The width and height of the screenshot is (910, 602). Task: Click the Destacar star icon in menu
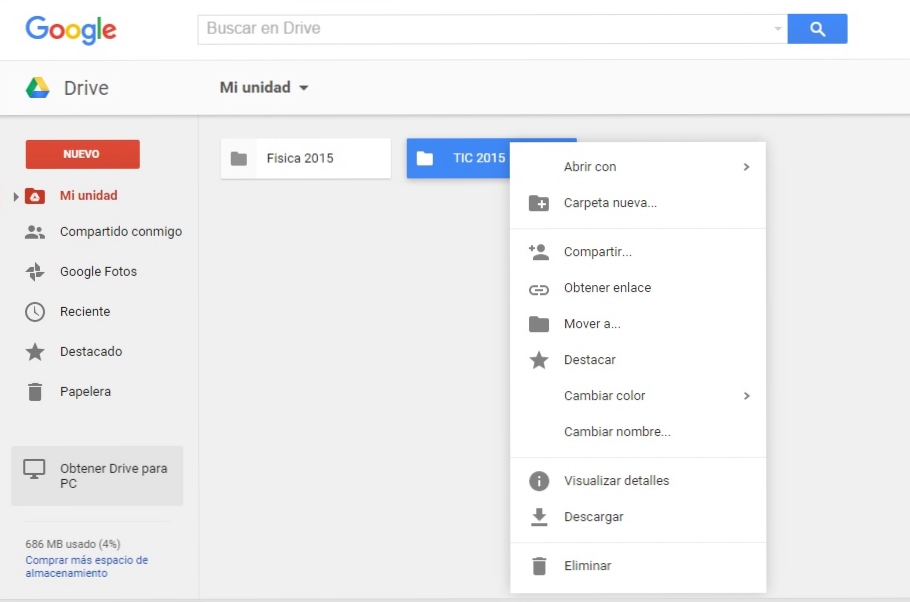click(539, 360)
